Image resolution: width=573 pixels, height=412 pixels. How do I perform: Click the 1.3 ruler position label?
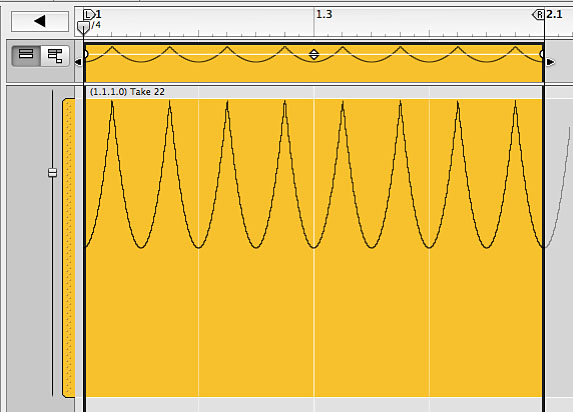coord(324,14)
